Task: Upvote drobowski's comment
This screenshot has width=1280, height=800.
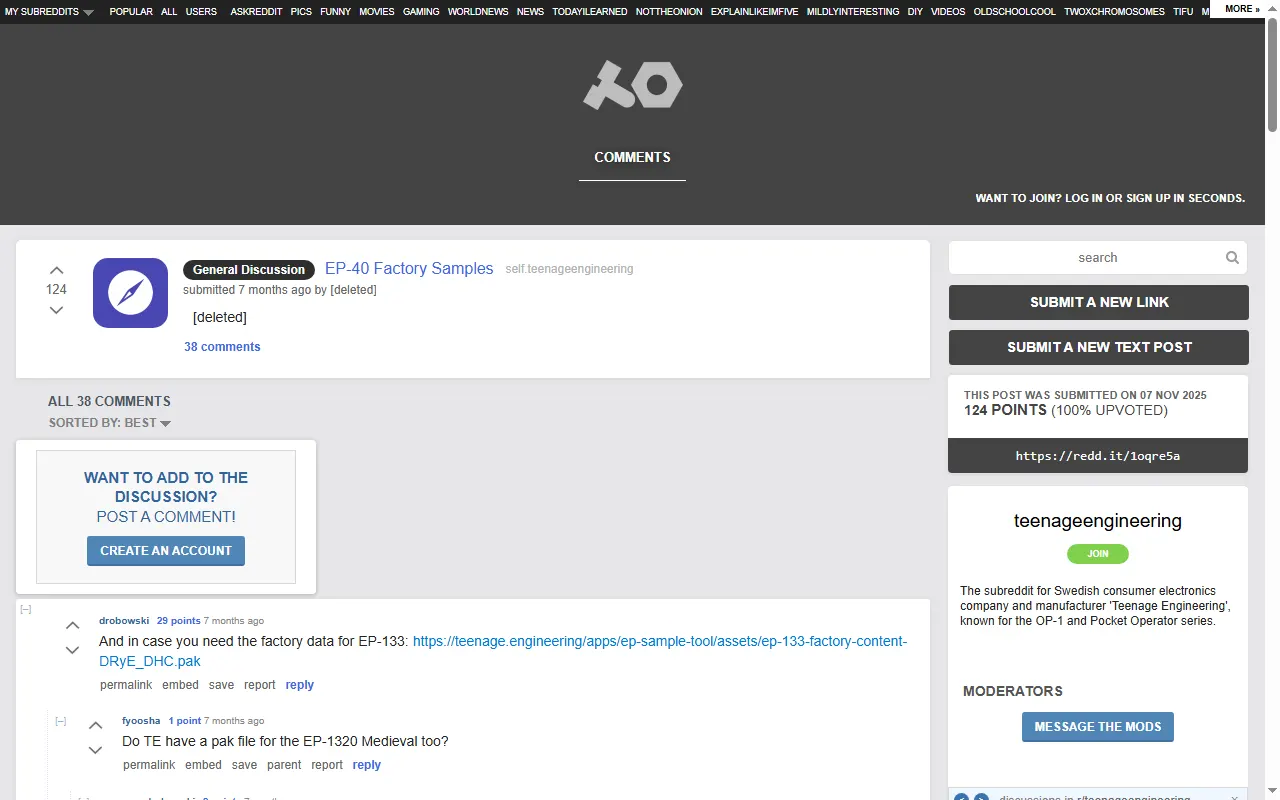Action: 72,626
